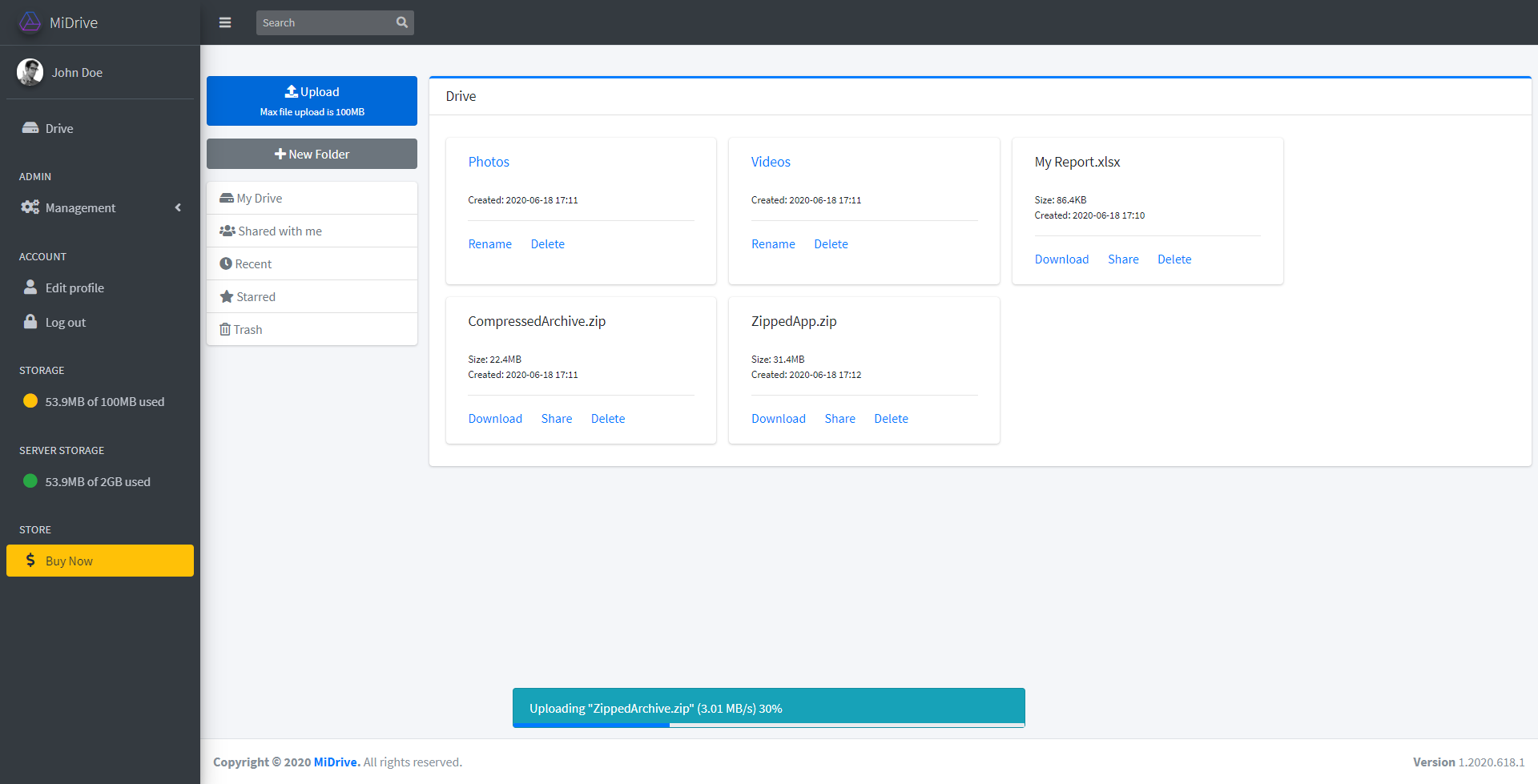Click the Buy Now button
1538x784 pixels.
point(100,561)
